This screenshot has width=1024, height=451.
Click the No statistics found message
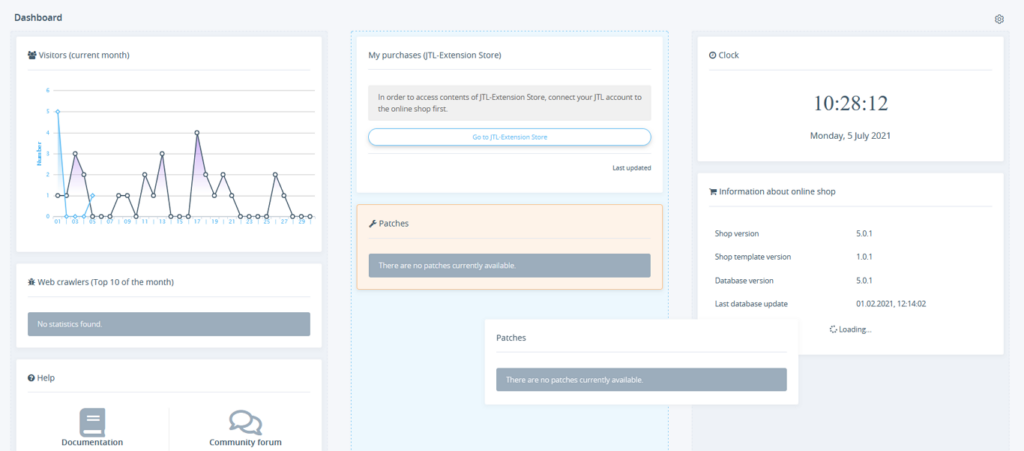[168, 324]
